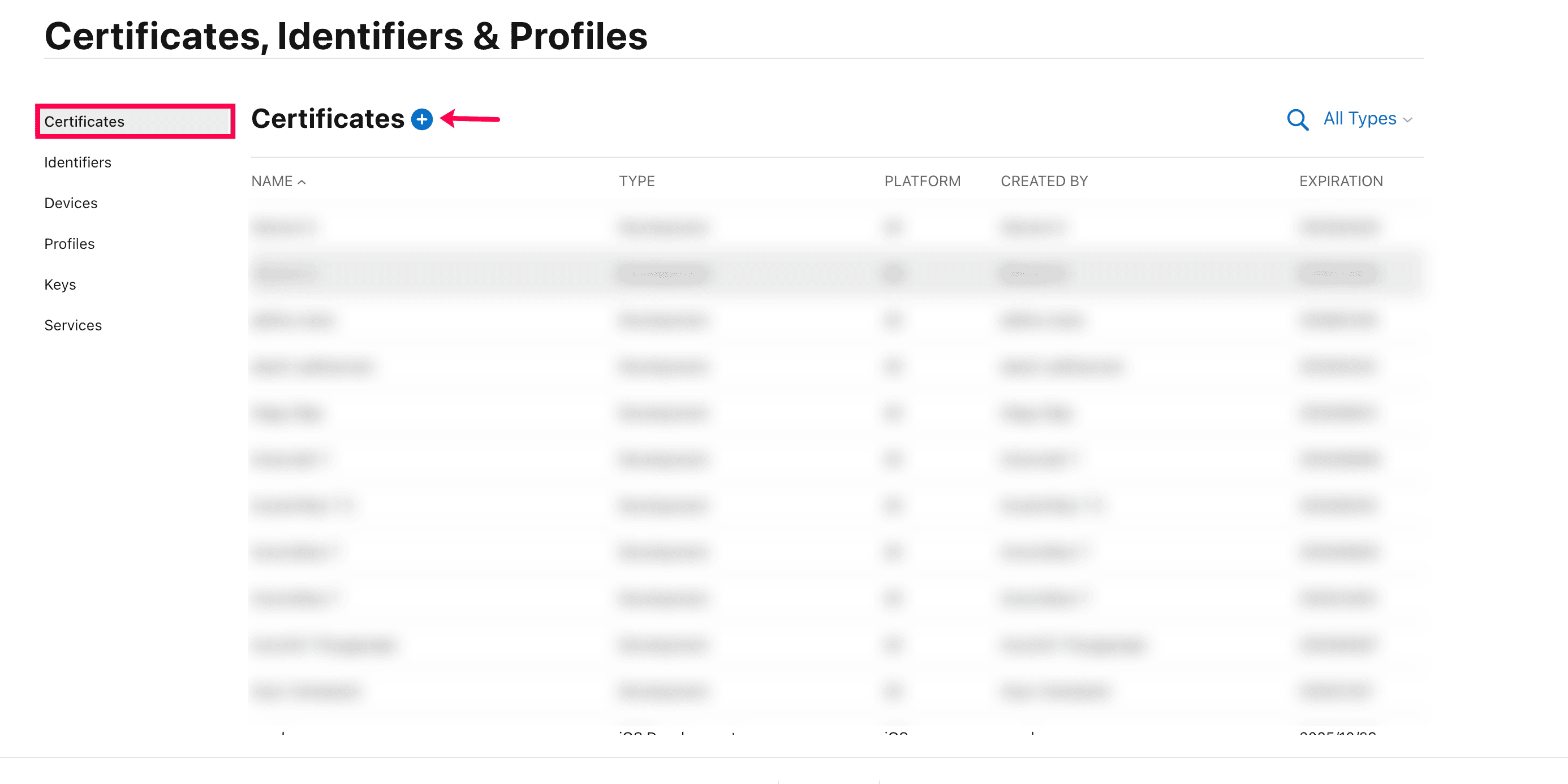Sort by the CREATED BY column

pyautogui.click(x=1044, y=182)
